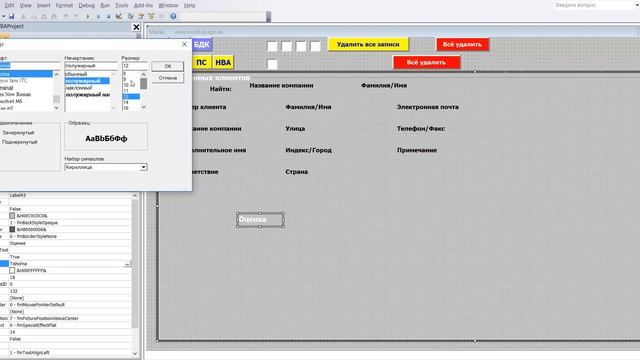Click the Break pause icon in the toolbar
The image size is (640, 360).
[98, 16]
